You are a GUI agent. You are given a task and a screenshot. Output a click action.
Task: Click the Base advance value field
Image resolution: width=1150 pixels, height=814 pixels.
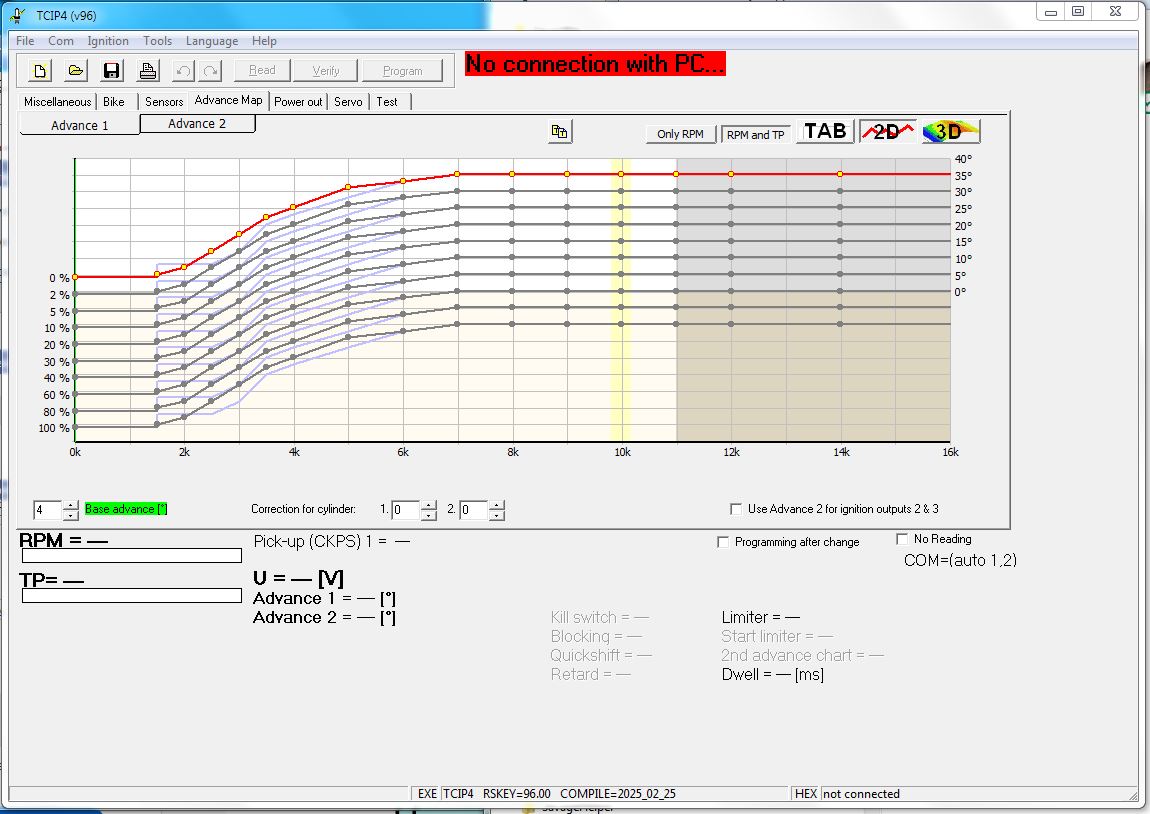[47, 510]
